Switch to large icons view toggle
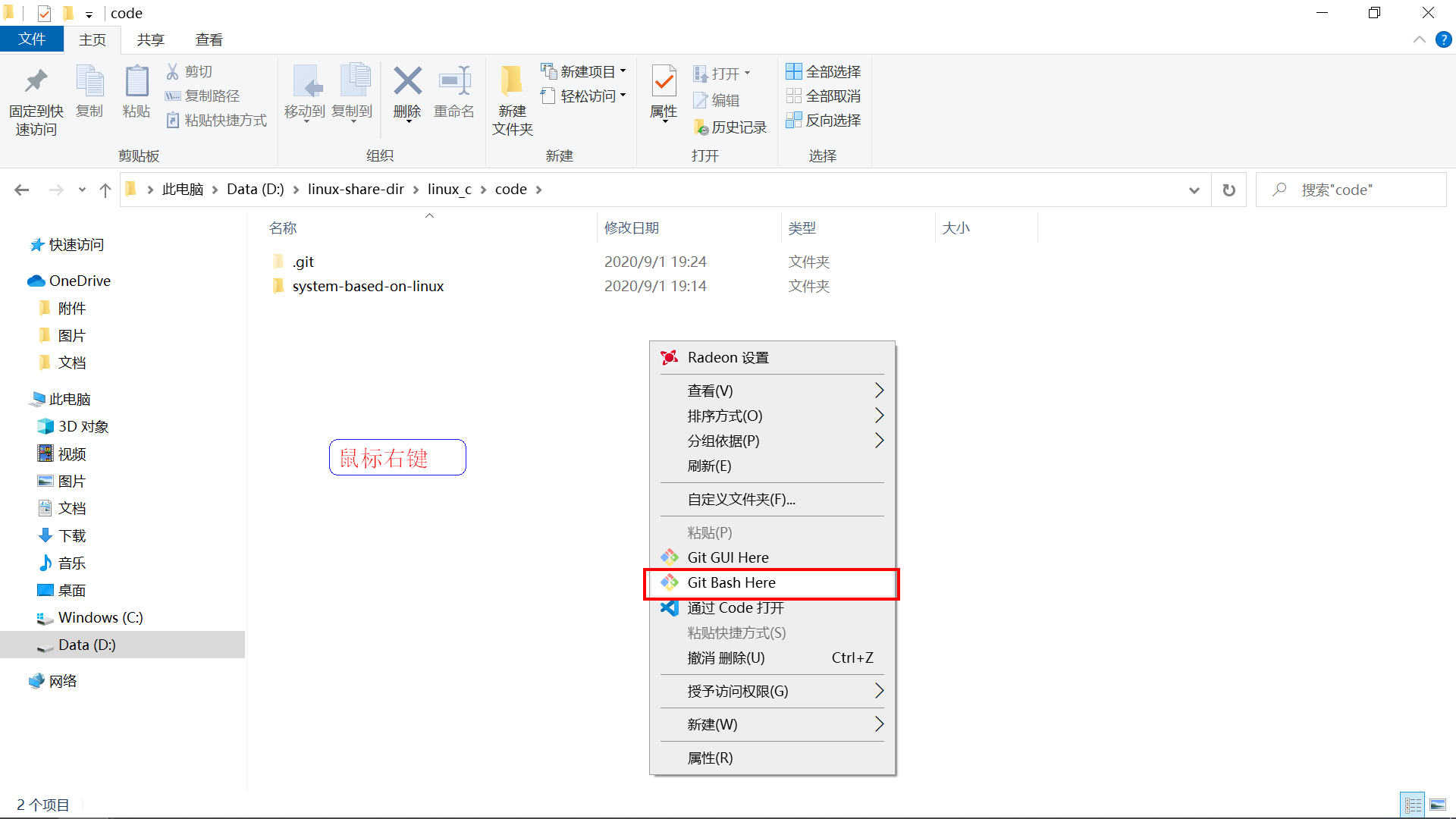The image size is (1456, 819). click(x=1438, y=805)
